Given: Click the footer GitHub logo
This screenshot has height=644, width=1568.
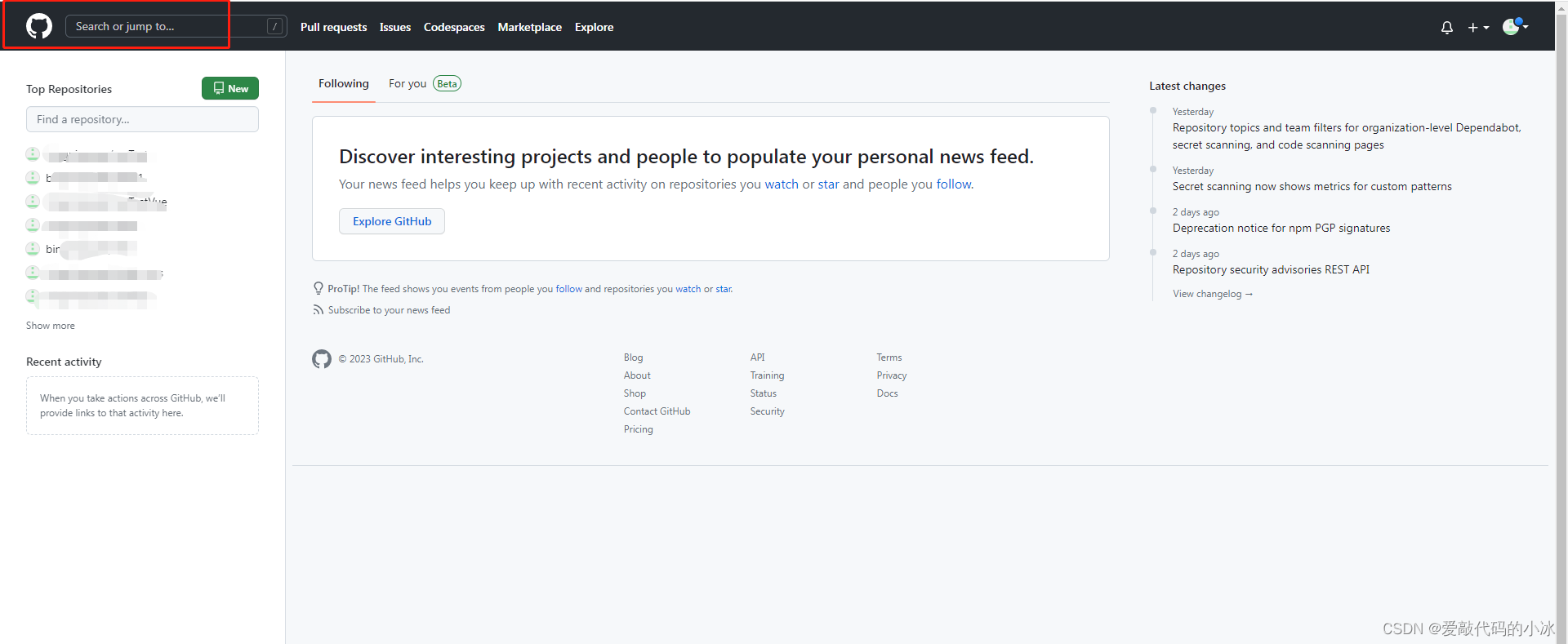Looking at the screenshot, I should [x=322, y=359].
